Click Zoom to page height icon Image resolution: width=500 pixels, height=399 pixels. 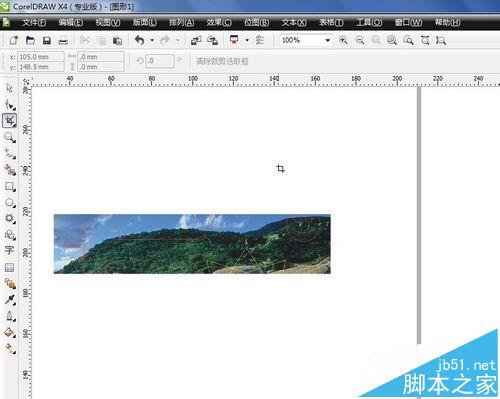(441, 40)
